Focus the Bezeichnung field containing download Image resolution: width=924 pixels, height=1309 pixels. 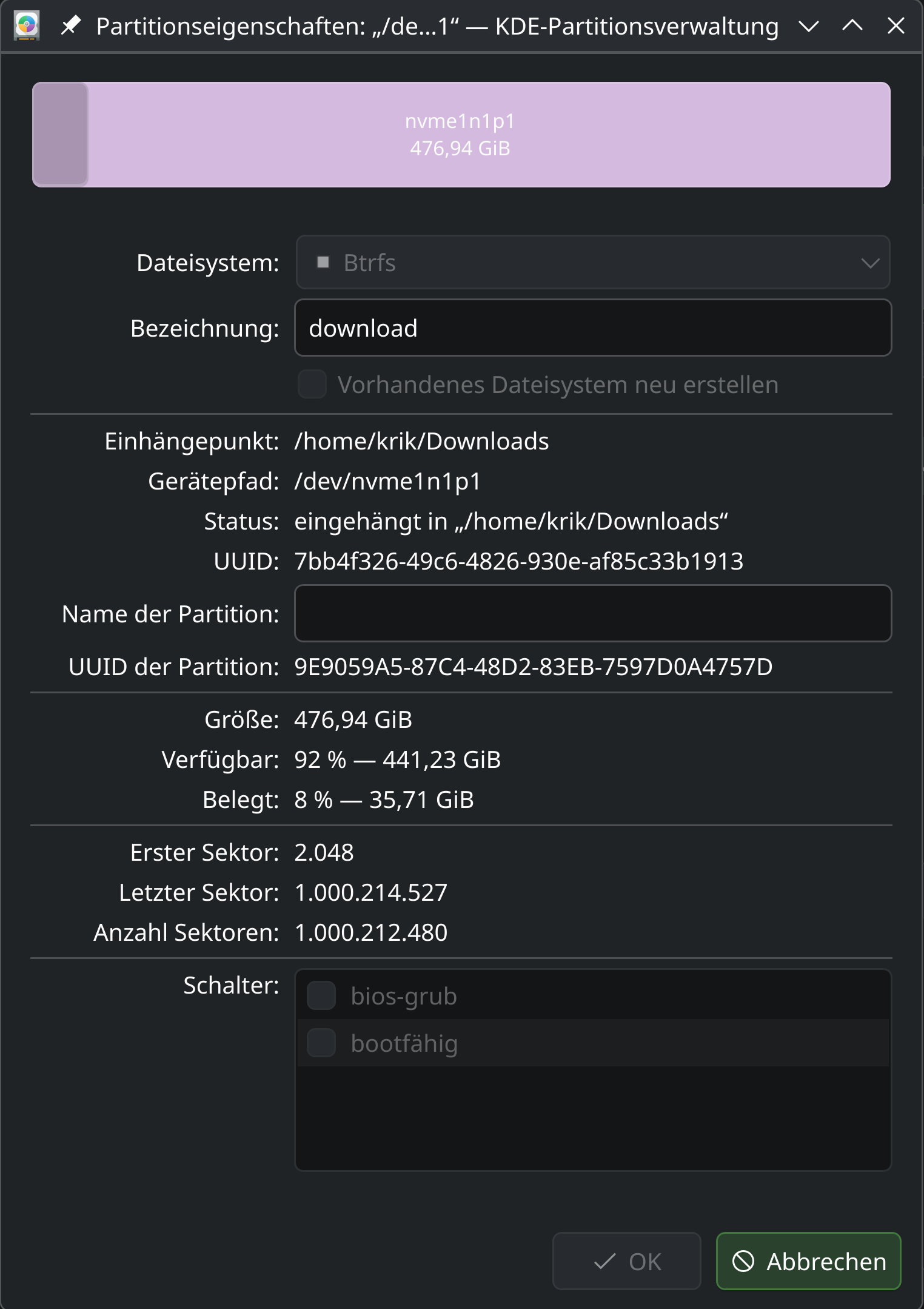pos(592,328)
